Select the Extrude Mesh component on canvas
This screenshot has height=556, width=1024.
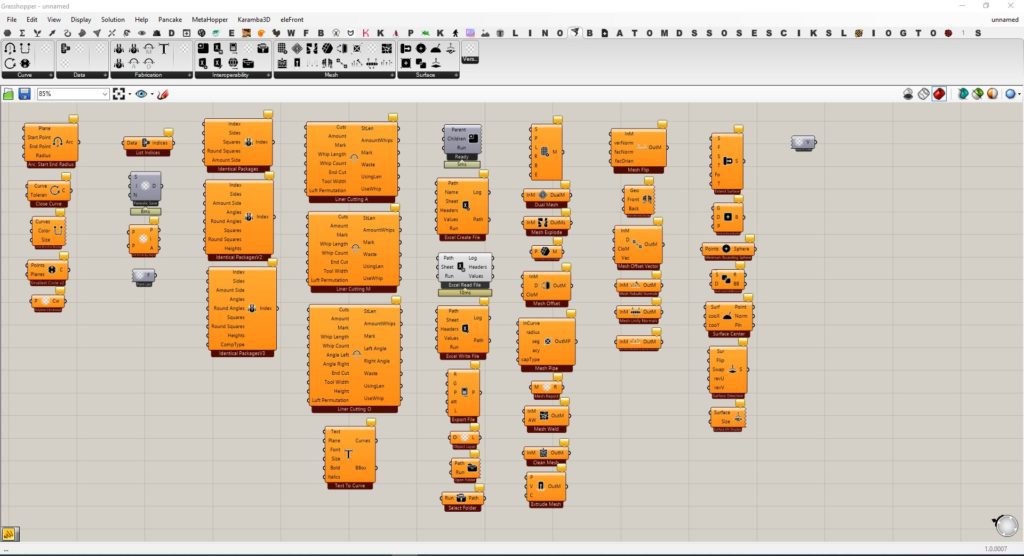click(545, 489)
